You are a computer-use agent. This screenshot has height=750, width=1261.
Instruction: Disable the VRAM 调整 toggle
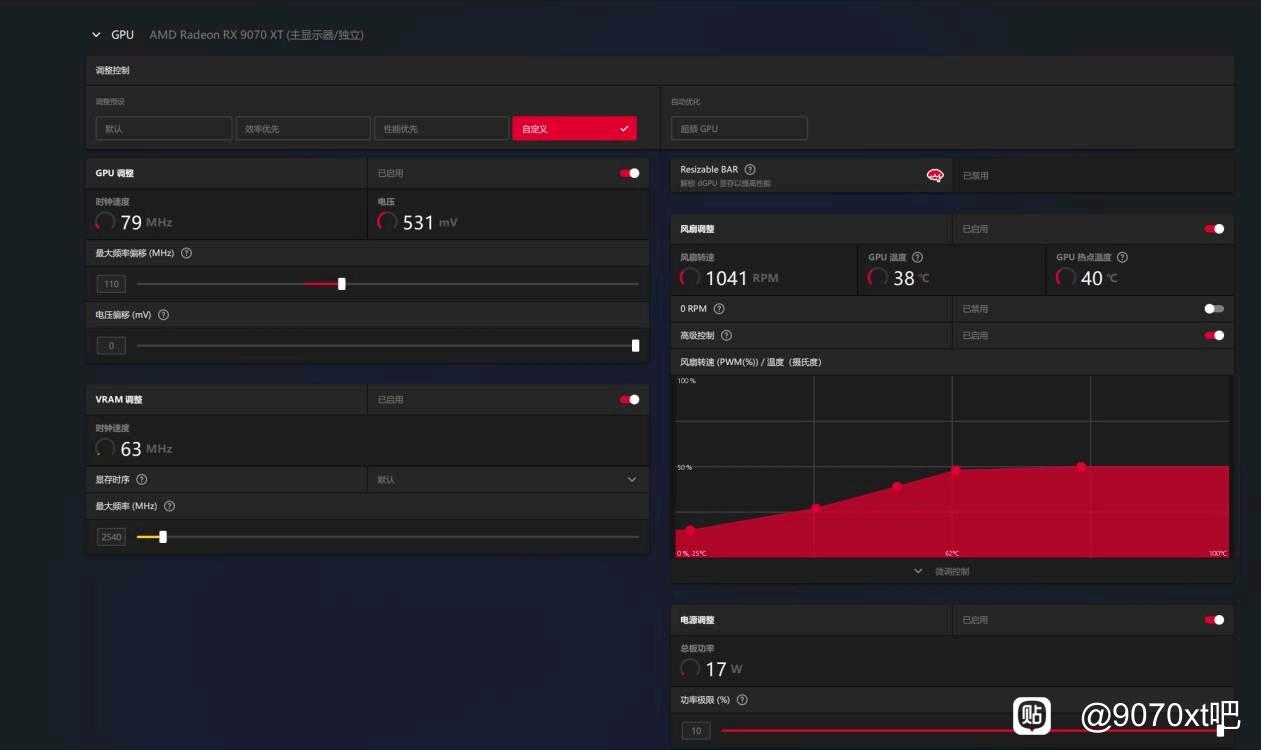pyautogui.click(x=629, y=399)
